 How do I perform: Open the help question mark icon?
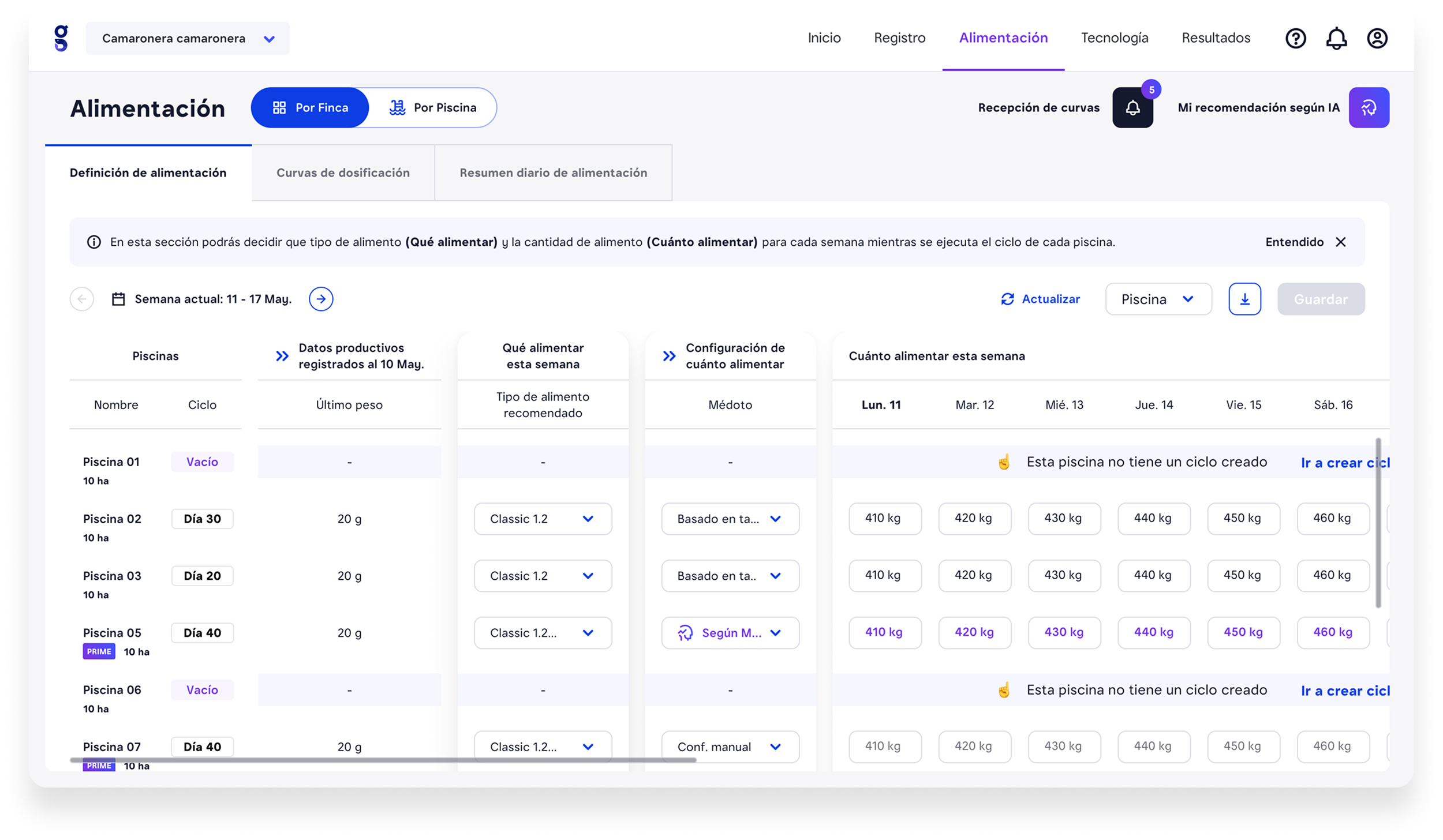[x=1295, y=39]
